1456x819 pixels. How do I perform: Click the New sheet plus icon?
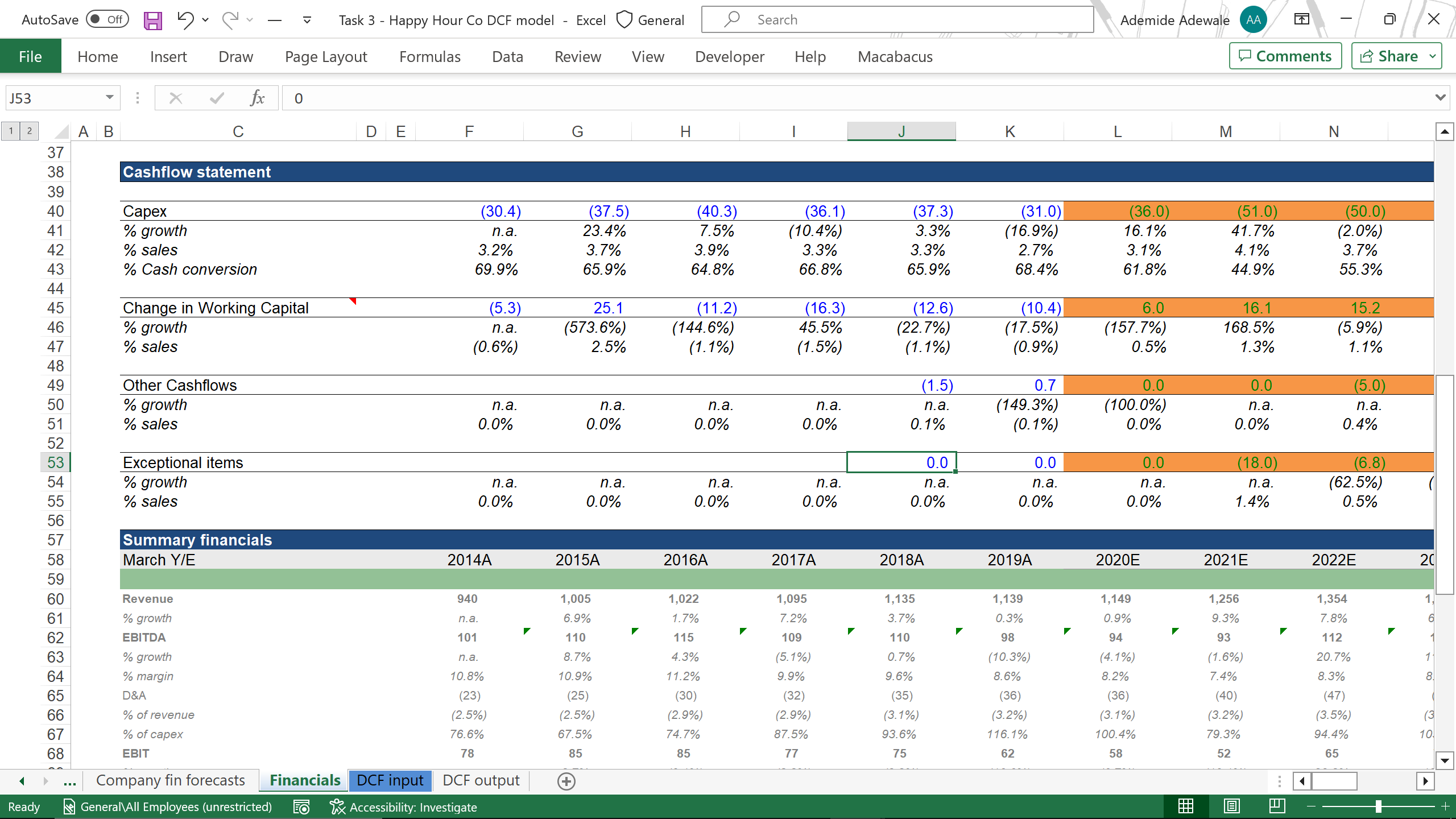pyautogui.click(x=566, y=781)
